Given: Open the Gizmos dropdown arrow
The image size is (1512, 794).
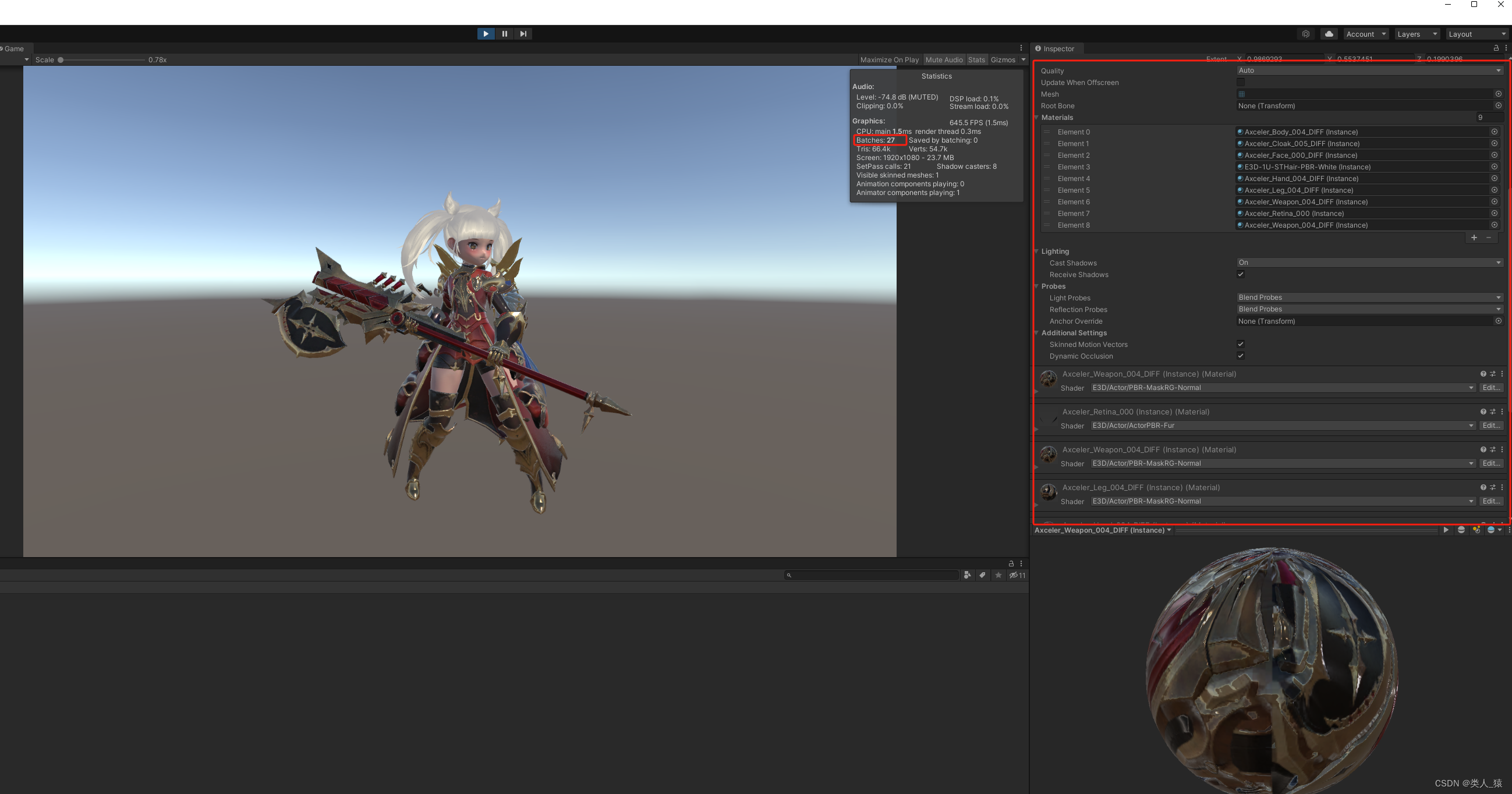Looking at the screenshot, I should pos(1023,60).
